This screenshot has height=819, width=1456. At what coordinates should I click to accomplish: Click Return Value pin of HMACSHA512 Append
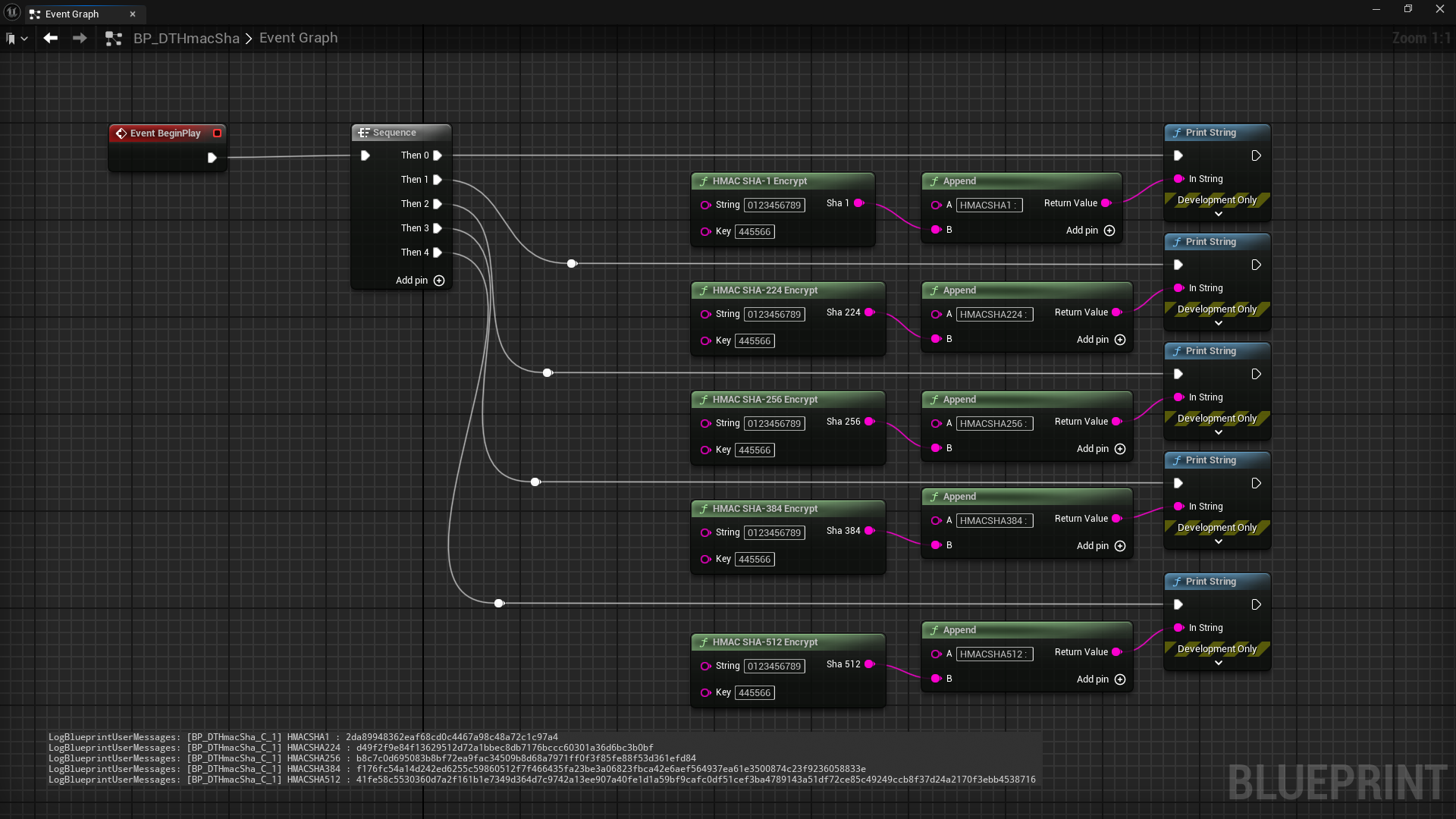tap(1116, 652)
